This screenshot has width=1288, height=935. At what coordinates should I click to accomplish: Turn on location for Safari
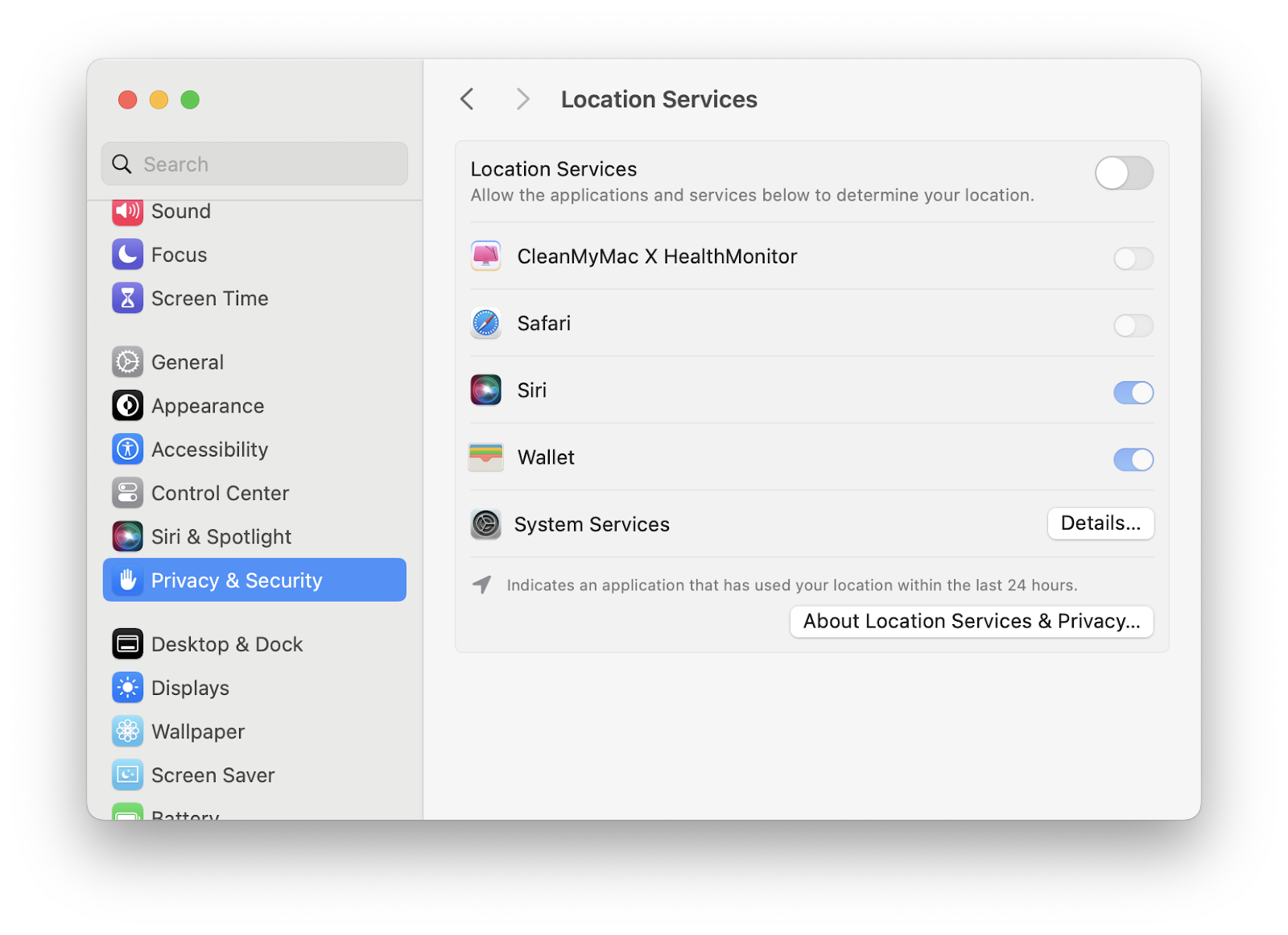[x=1133, y=326]
